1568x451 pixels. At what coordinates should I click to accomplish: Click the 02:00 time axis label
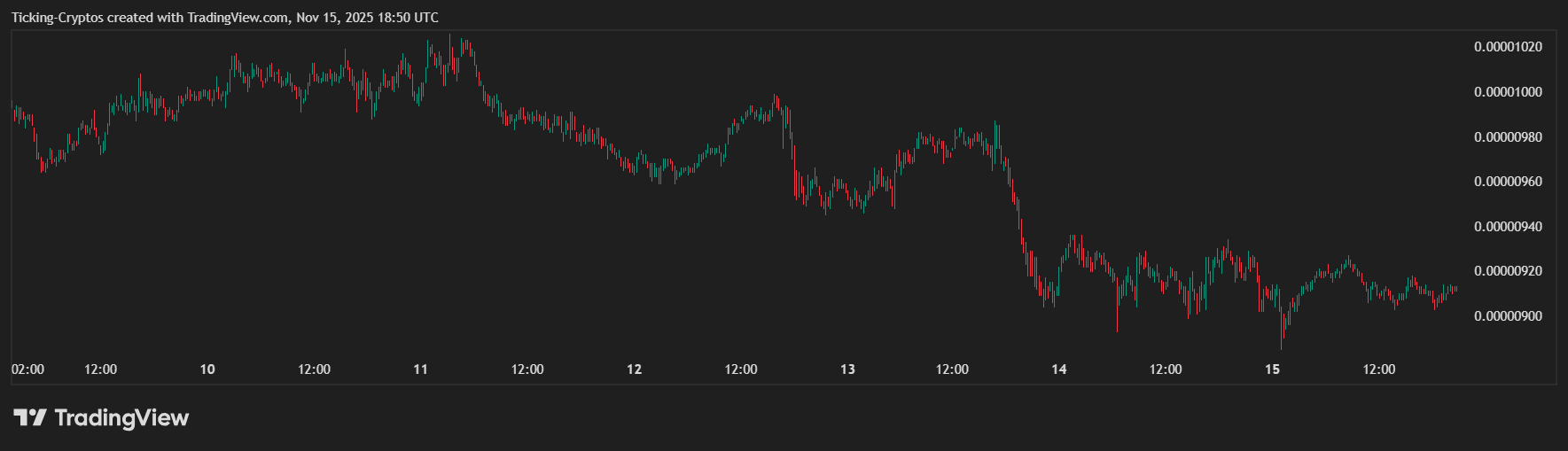(x=27, y=369)
